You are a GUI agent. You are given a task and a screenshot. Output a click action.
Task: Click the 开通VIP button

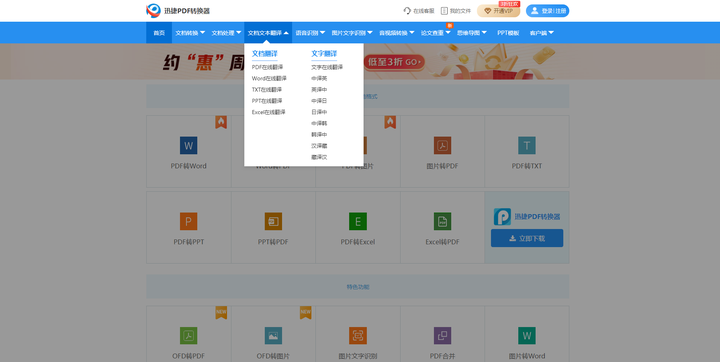tap(498, 11)
